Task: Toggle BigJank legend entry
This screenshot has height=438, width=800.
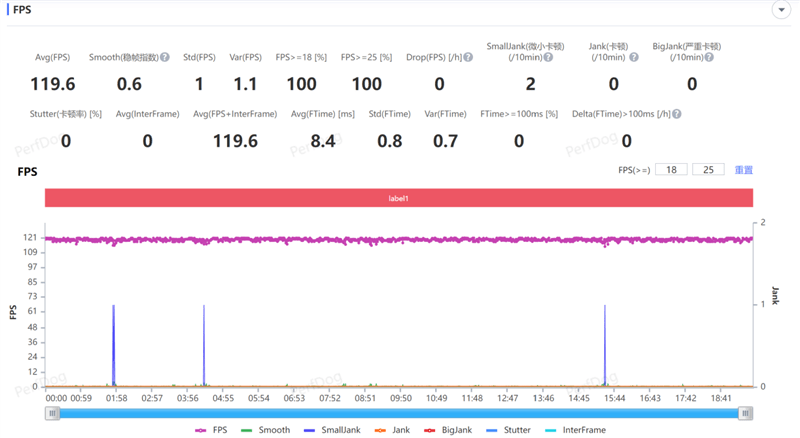Action: [x=448, y=430]
